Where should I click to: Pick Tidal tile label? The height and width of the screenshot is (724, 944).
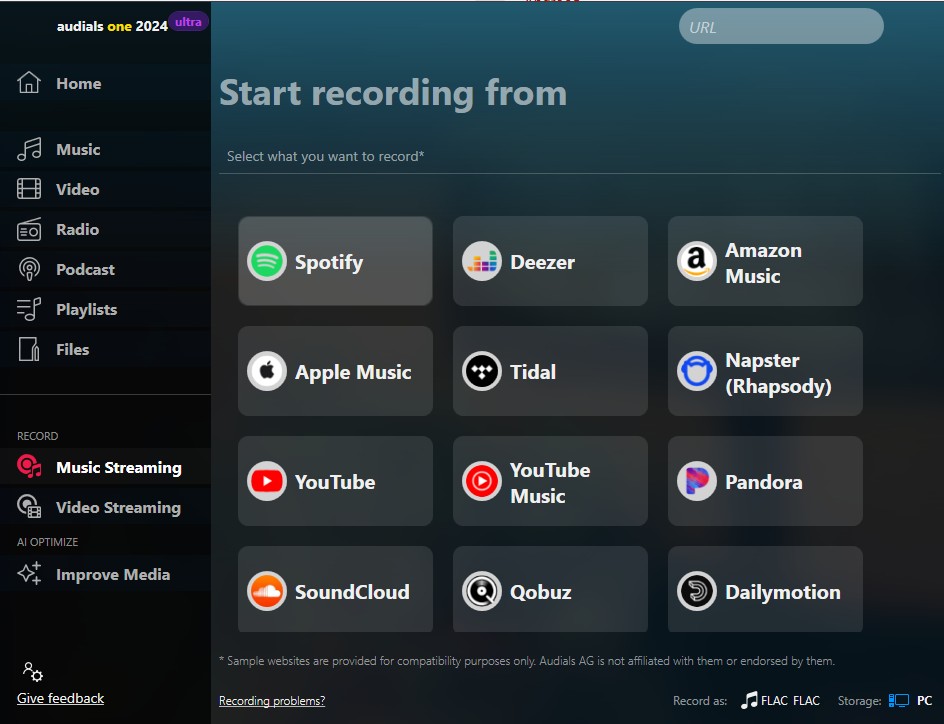click(x=533, y=372)
